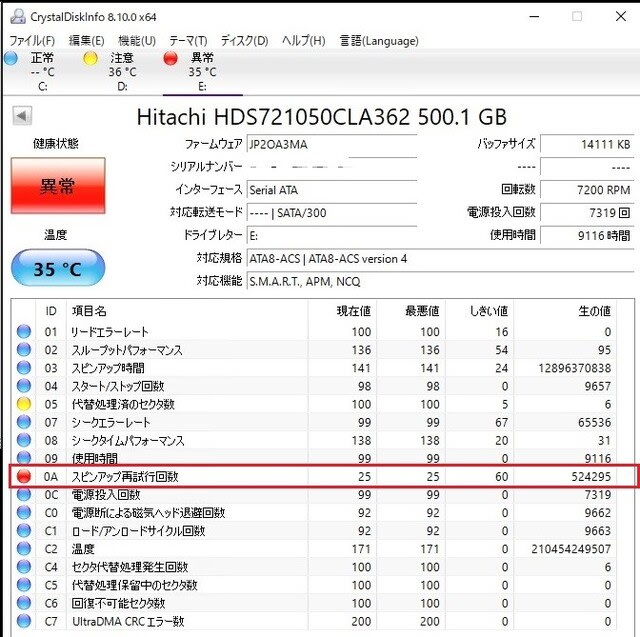Click the blue status icon for ID C1

click(24, 530)
